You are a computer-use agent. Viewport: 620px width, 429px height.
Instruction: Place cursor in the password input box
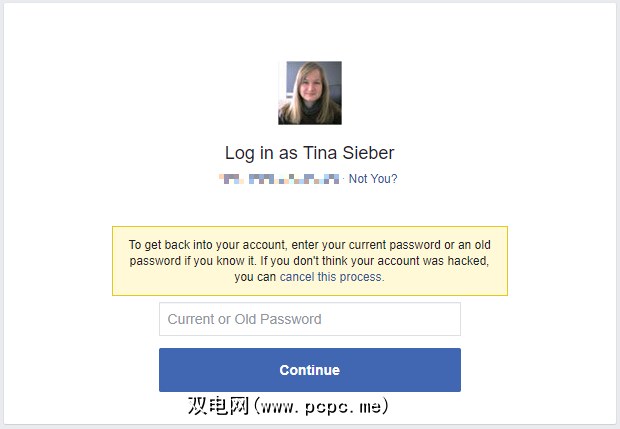click(x=309, y=319)
